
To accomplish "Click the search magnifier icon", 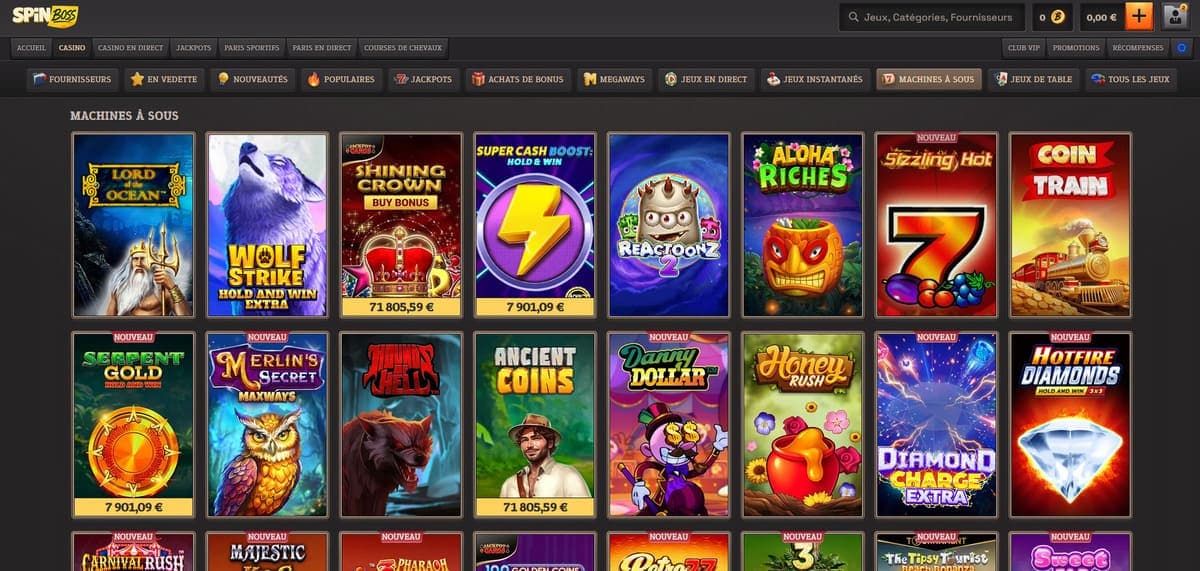I will (853, 17).
